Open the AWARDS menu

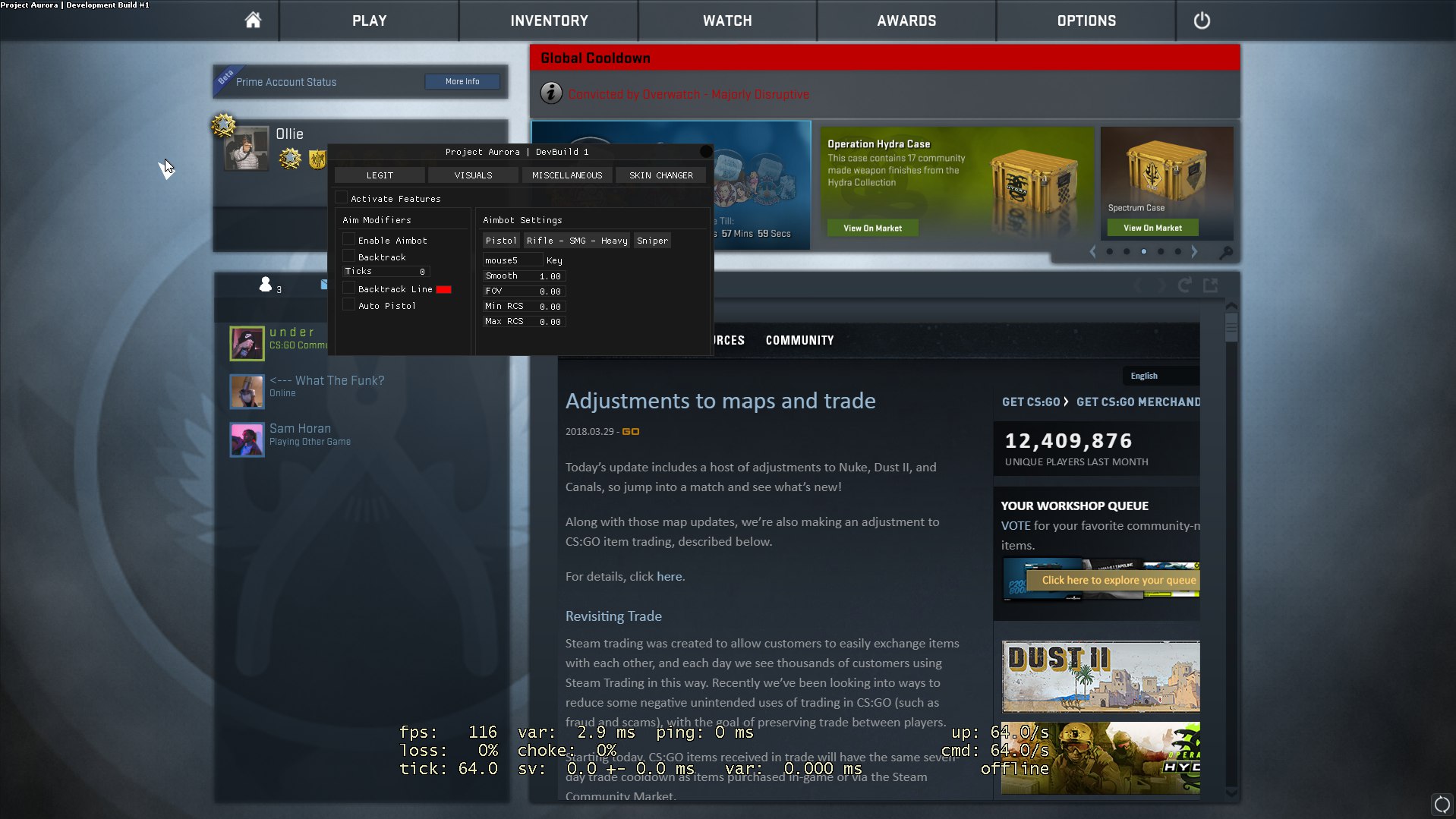906,20
